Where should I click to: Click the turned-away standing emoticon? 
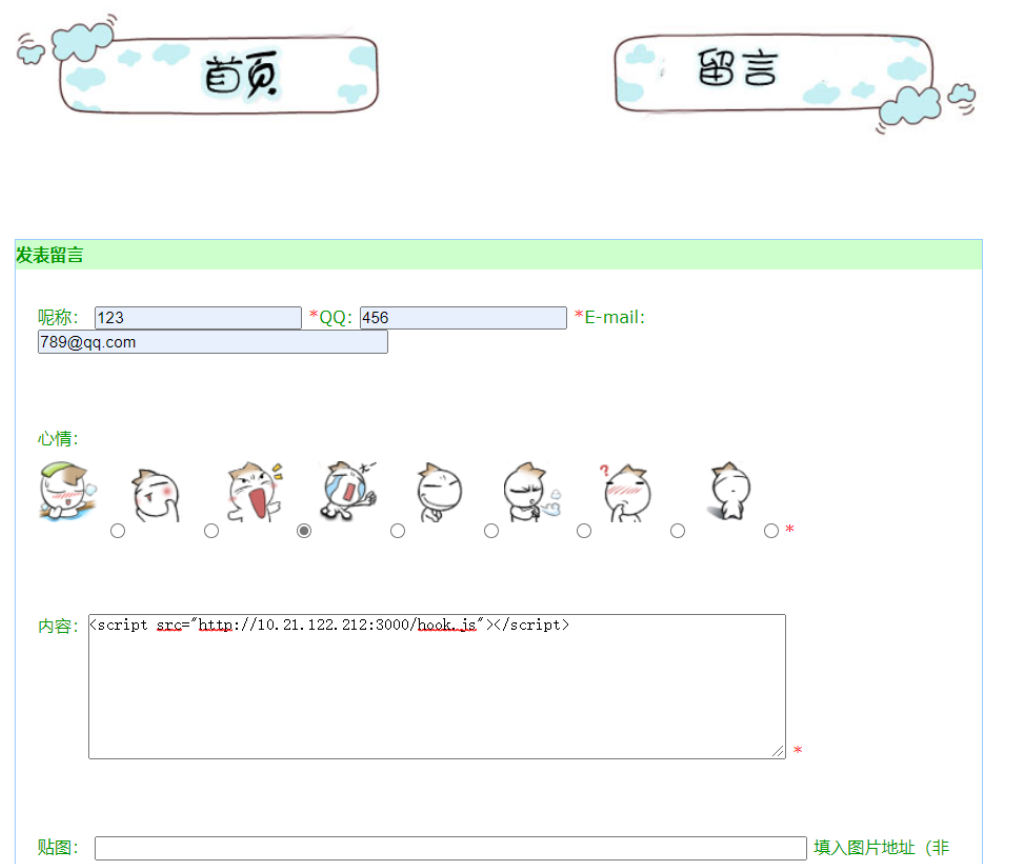pyautogui.click(x=730, y=490)
